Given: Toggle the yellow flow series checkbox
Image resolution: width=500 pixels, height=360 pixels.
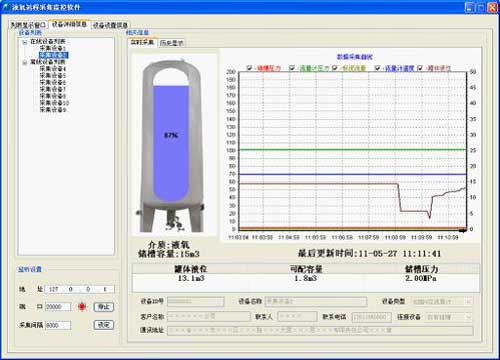Looking at the screenshot, I should pyautogui.click(x=335, y=68).
